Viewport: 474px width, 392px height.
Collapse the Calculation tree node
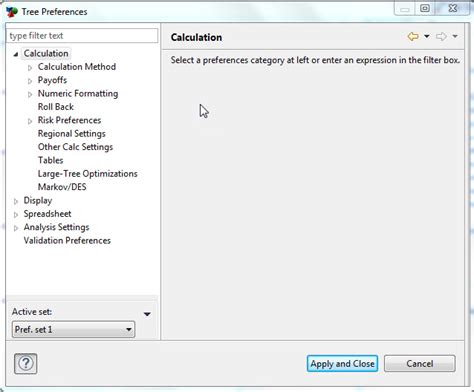click(x=16, y=54)
